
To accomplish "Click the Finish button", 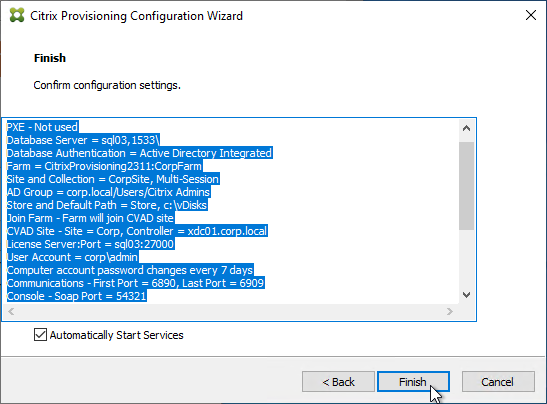I will click(x=413, y=382).
